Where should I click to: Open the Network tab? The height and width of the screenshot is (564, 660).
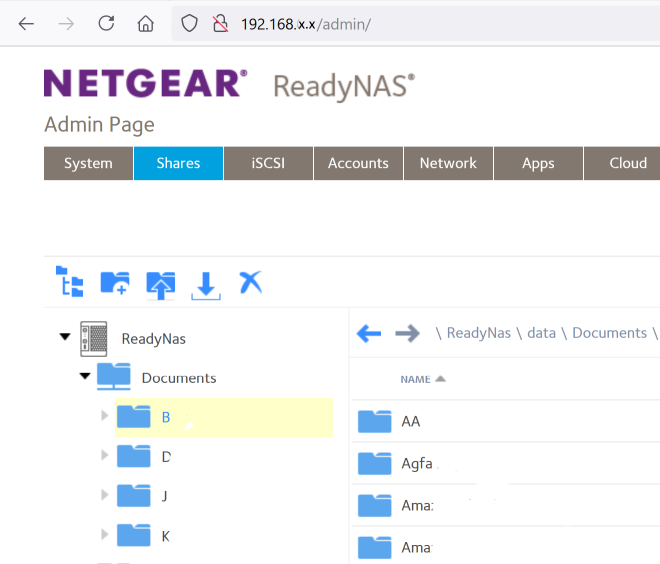448,163
